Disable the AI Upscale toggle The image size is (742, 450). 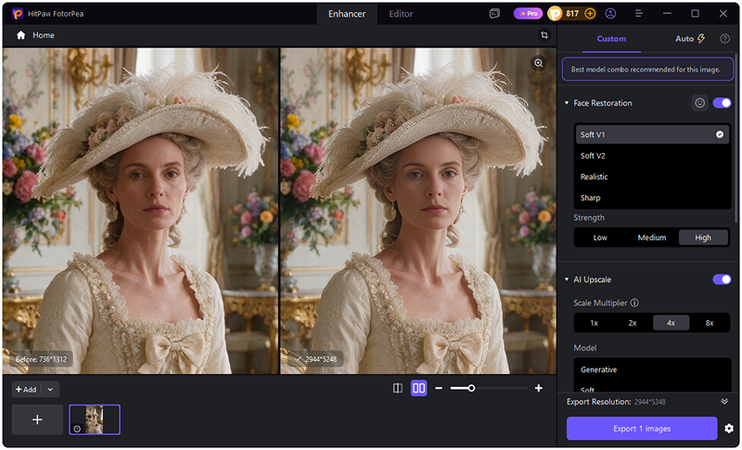click(722, 279)
